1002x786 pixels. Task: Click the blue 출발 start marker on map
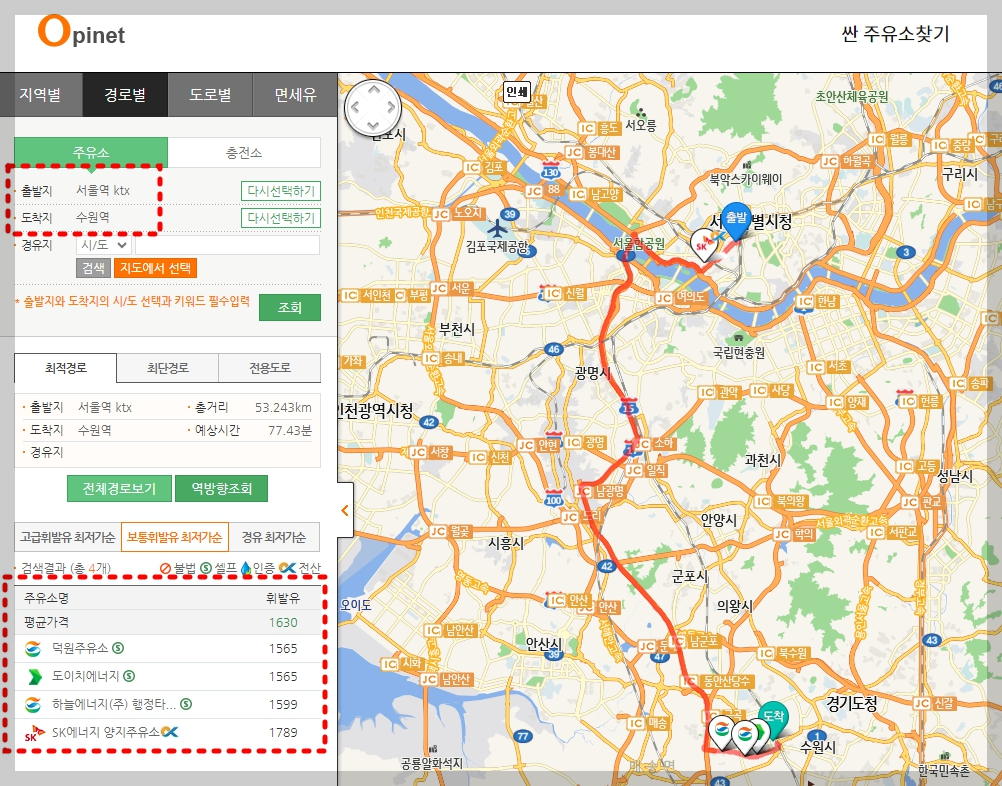pyautogui.click(x=736, y=220)
